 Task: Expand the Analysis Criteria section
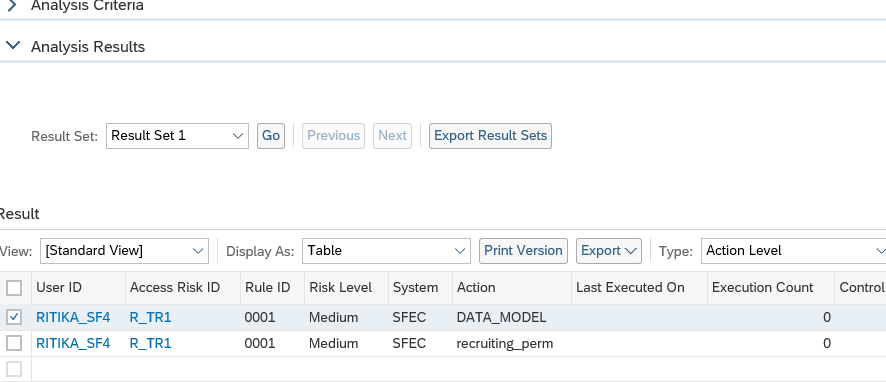(x=12, y=6)
